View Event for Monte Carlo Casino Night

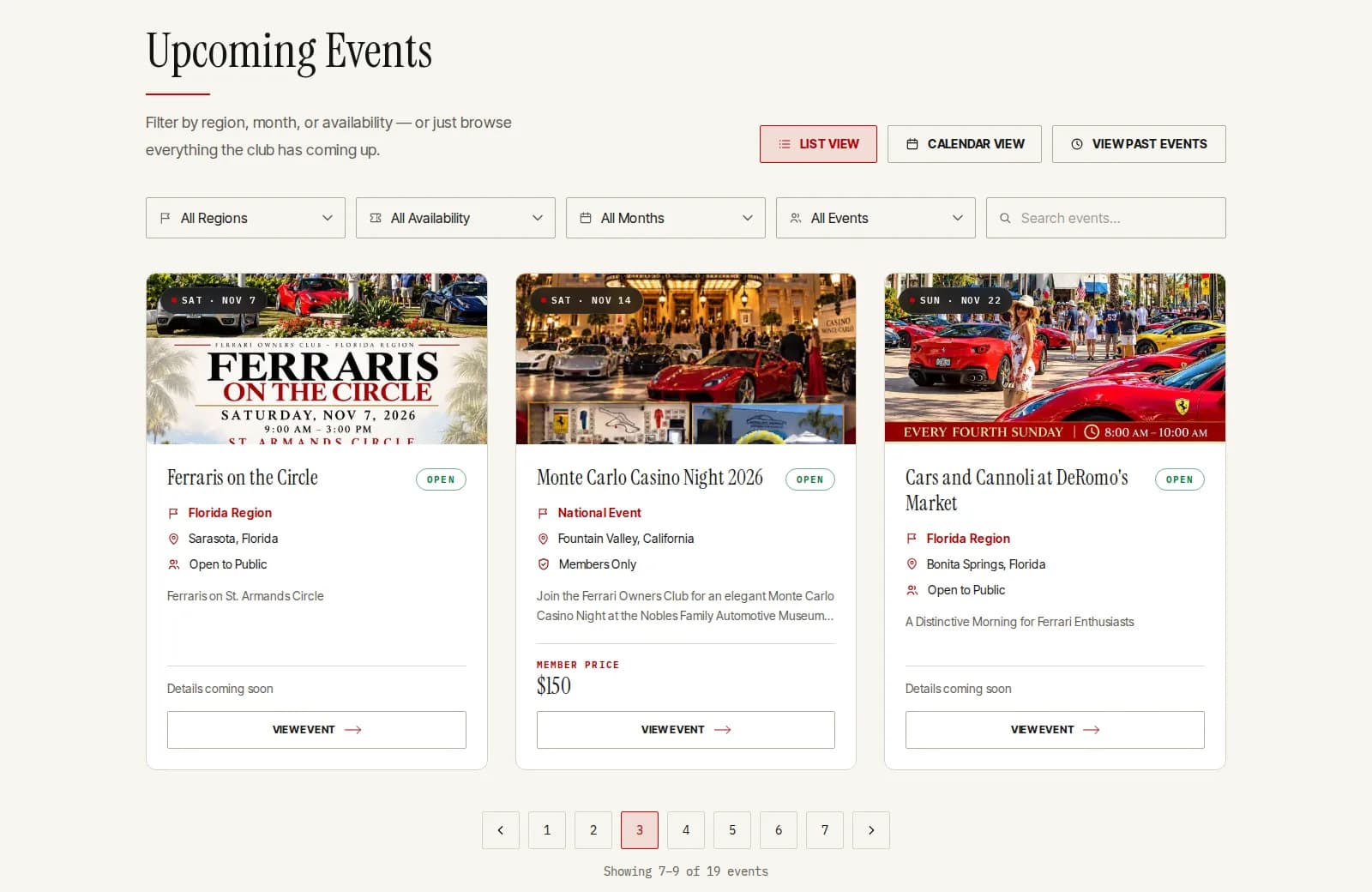coord(686,730)
